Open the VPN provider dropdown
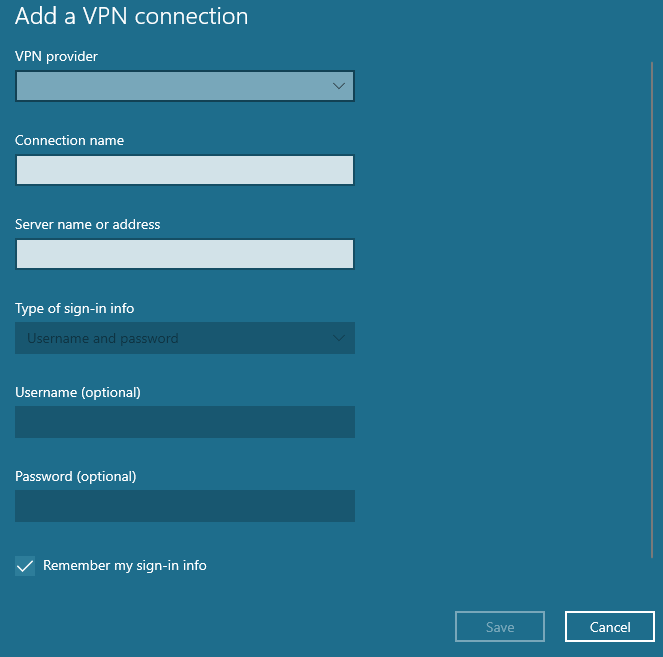This screenshot has width=663, height=657. [x=184, y=87]
